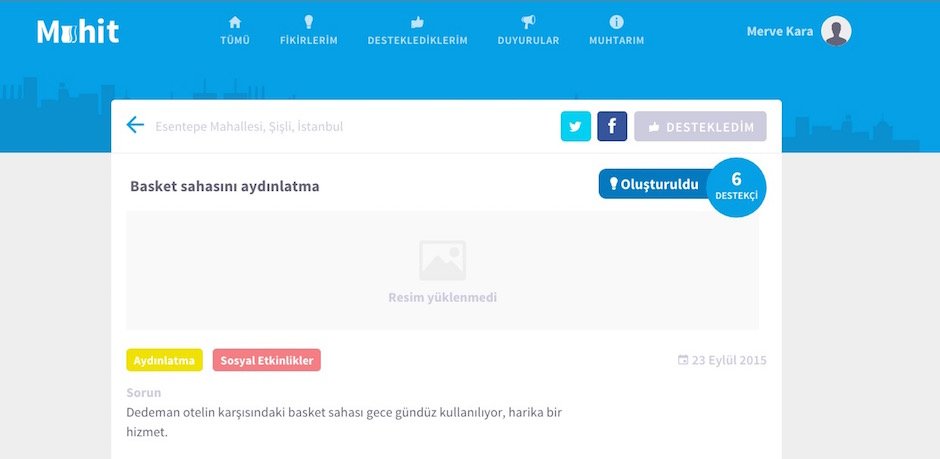Click the Muhit logo
Screen dimensions: 940x459
[78, 32]
